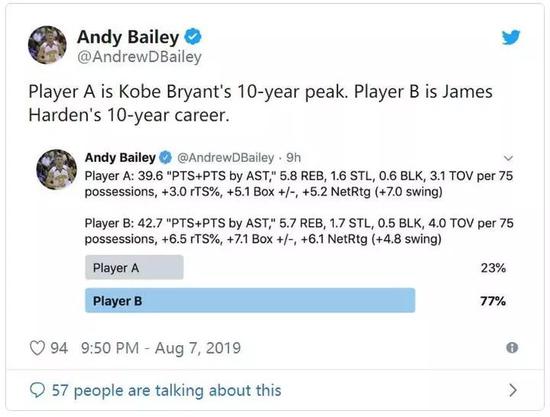Open avatar in the quoted tweet

(56, 169)
